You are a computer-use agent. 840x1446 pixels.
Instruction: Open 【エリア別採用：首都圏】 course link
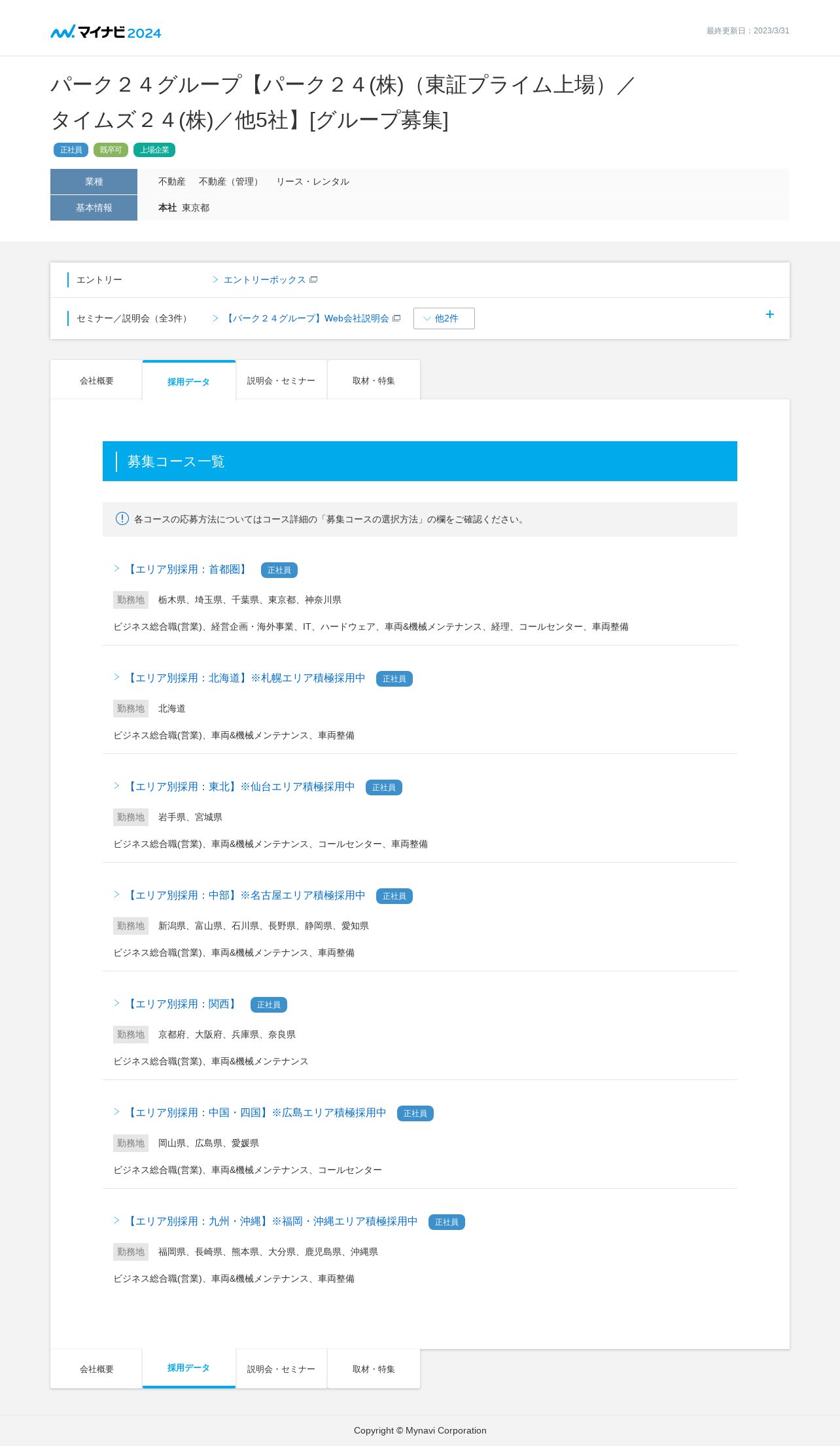[x=187, y=569]
